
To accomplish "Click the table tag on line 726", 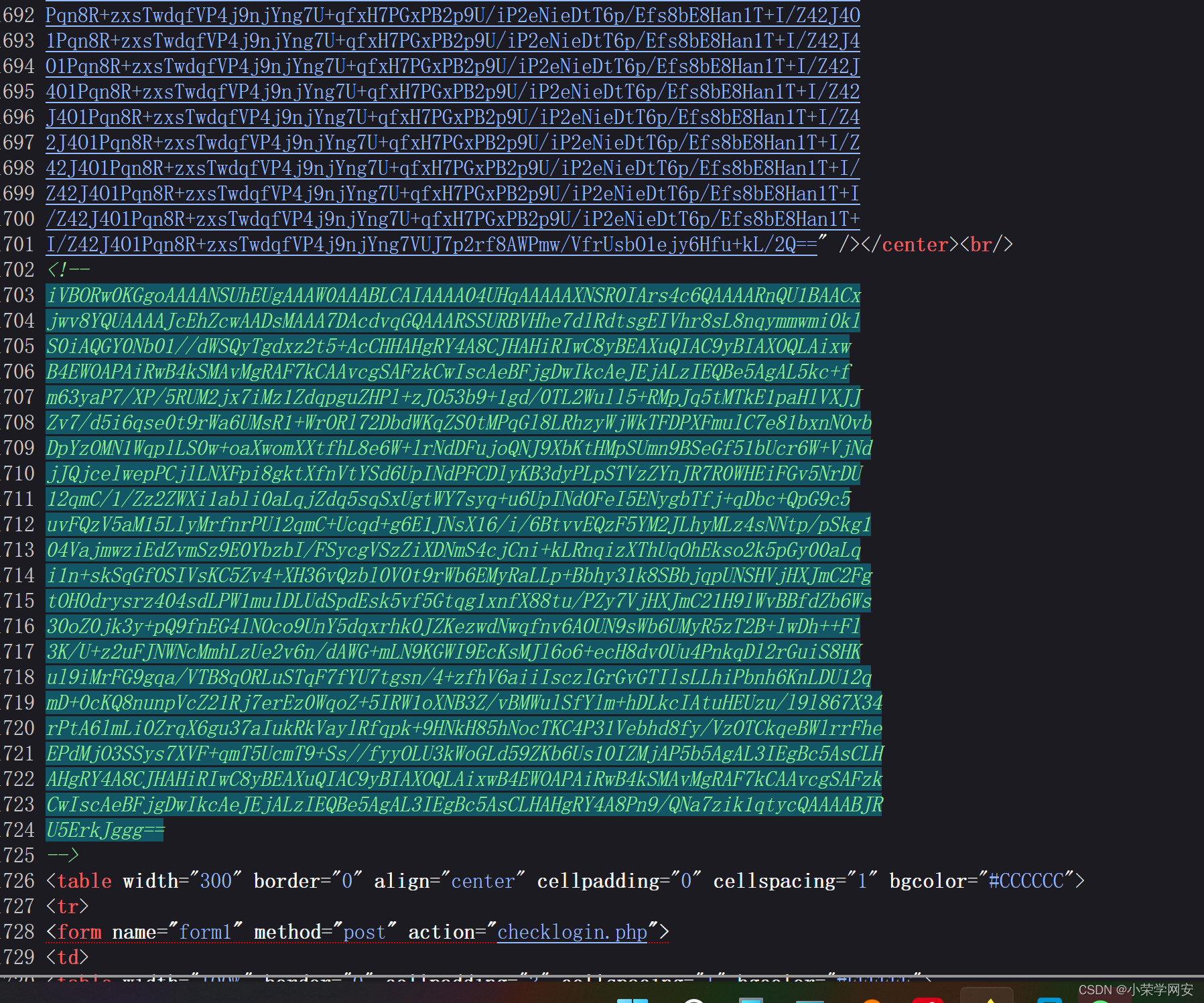I will pyautogui.click(x=84, y=880).
